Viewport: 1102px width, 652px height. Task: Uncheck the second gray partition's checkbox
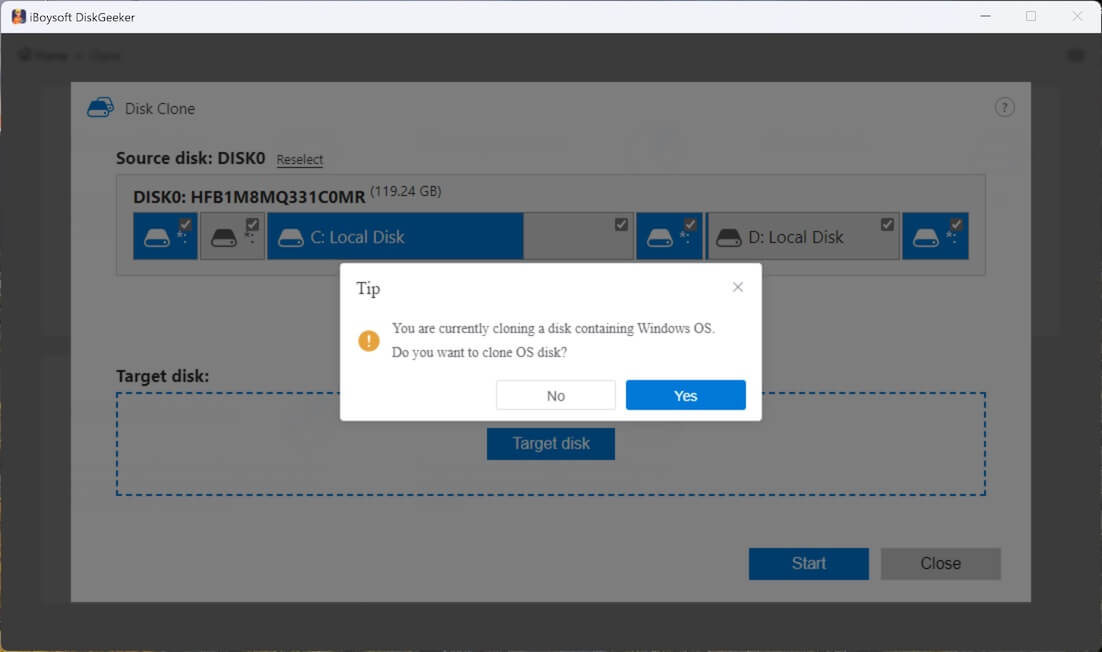[x=252, y=224]
